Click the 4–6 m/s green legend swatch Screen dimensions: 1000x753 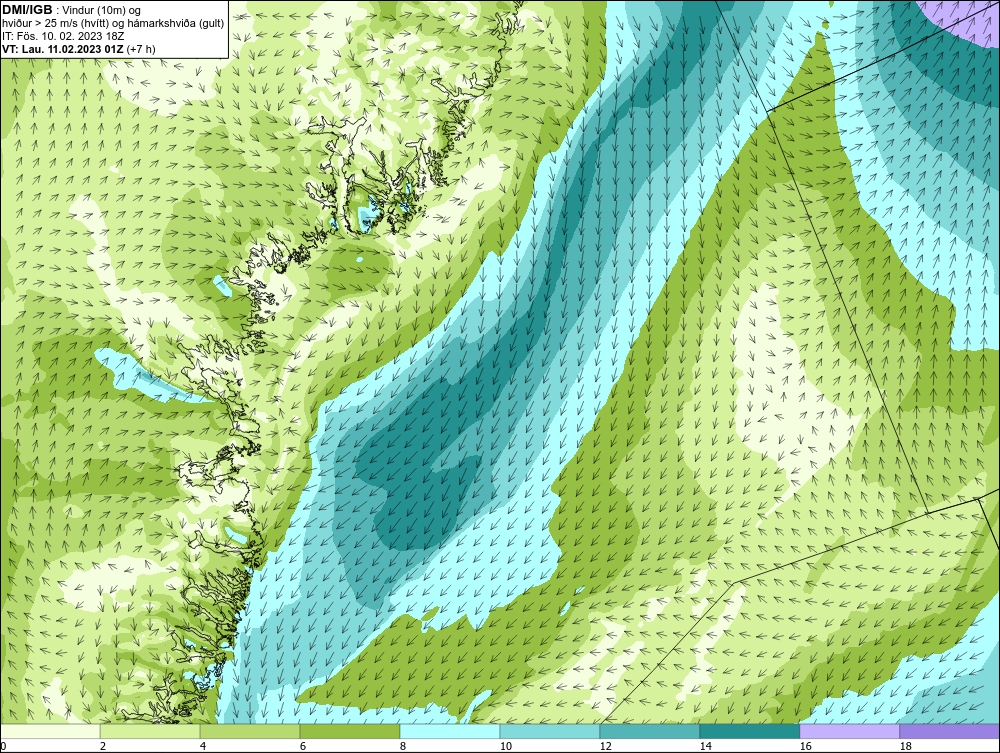(x=250, y=731)
